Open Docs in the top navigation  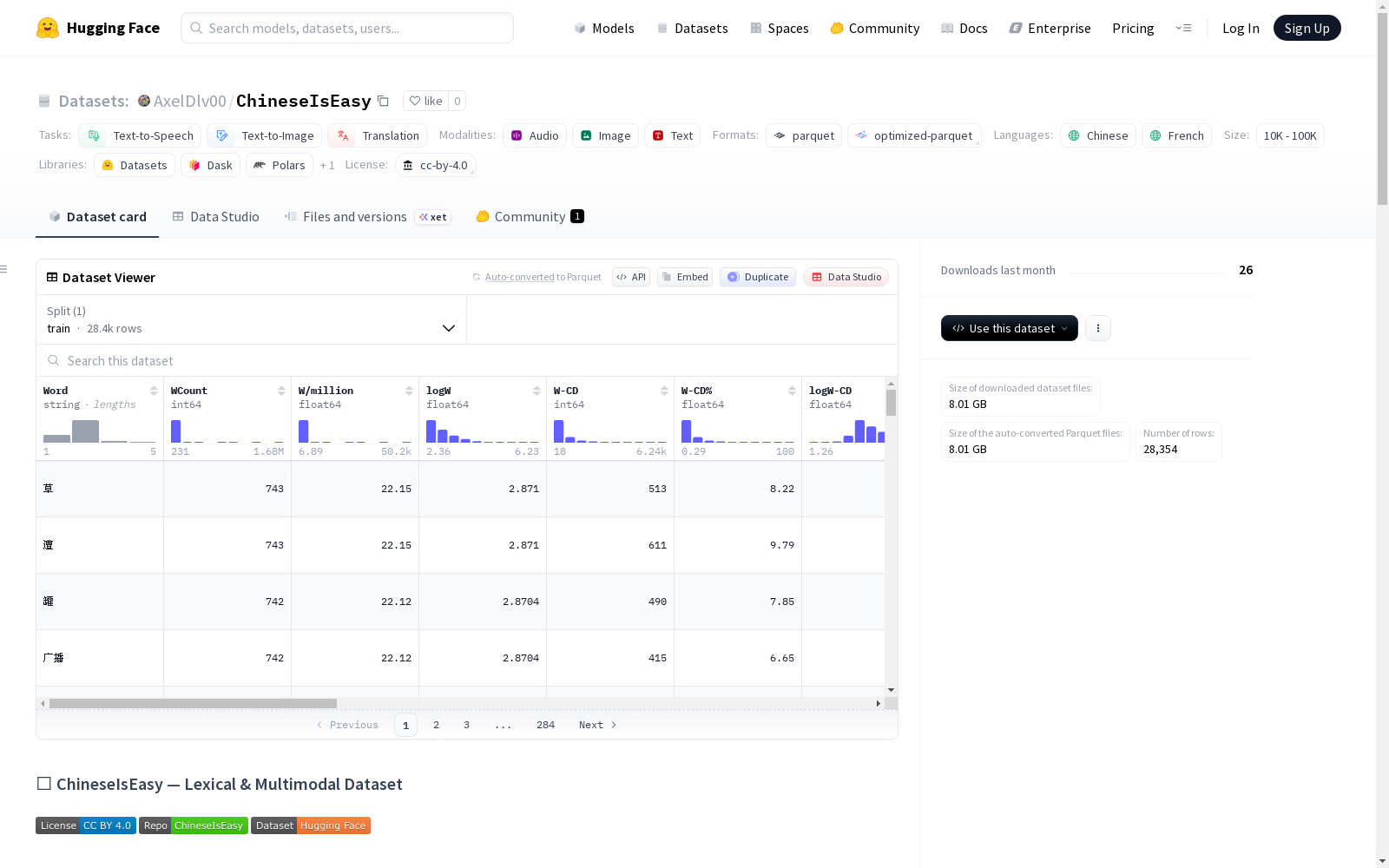(964, 28)
